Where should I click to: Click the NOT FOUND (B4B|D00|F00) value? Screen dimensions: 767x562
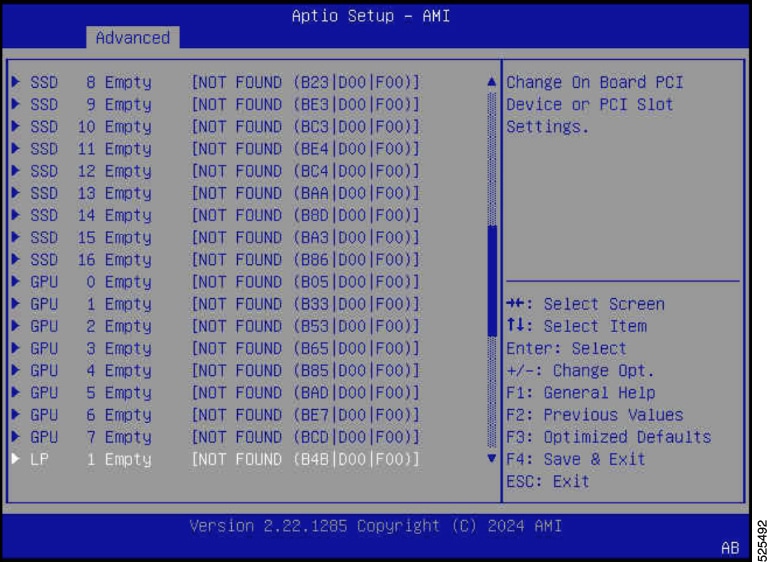coord(306,459)
